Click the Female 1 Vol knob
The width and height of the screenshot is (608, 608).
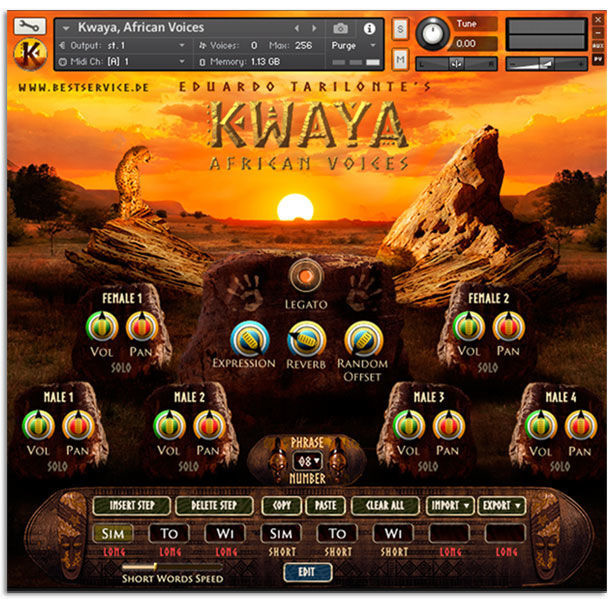pyautogui.click(x=102, y=327)
